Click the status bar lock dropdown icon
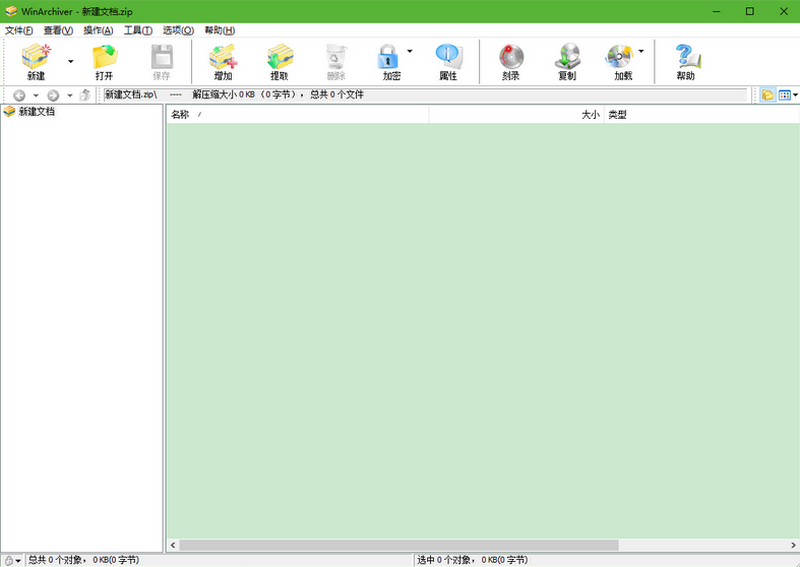 [x=12, y=560]
